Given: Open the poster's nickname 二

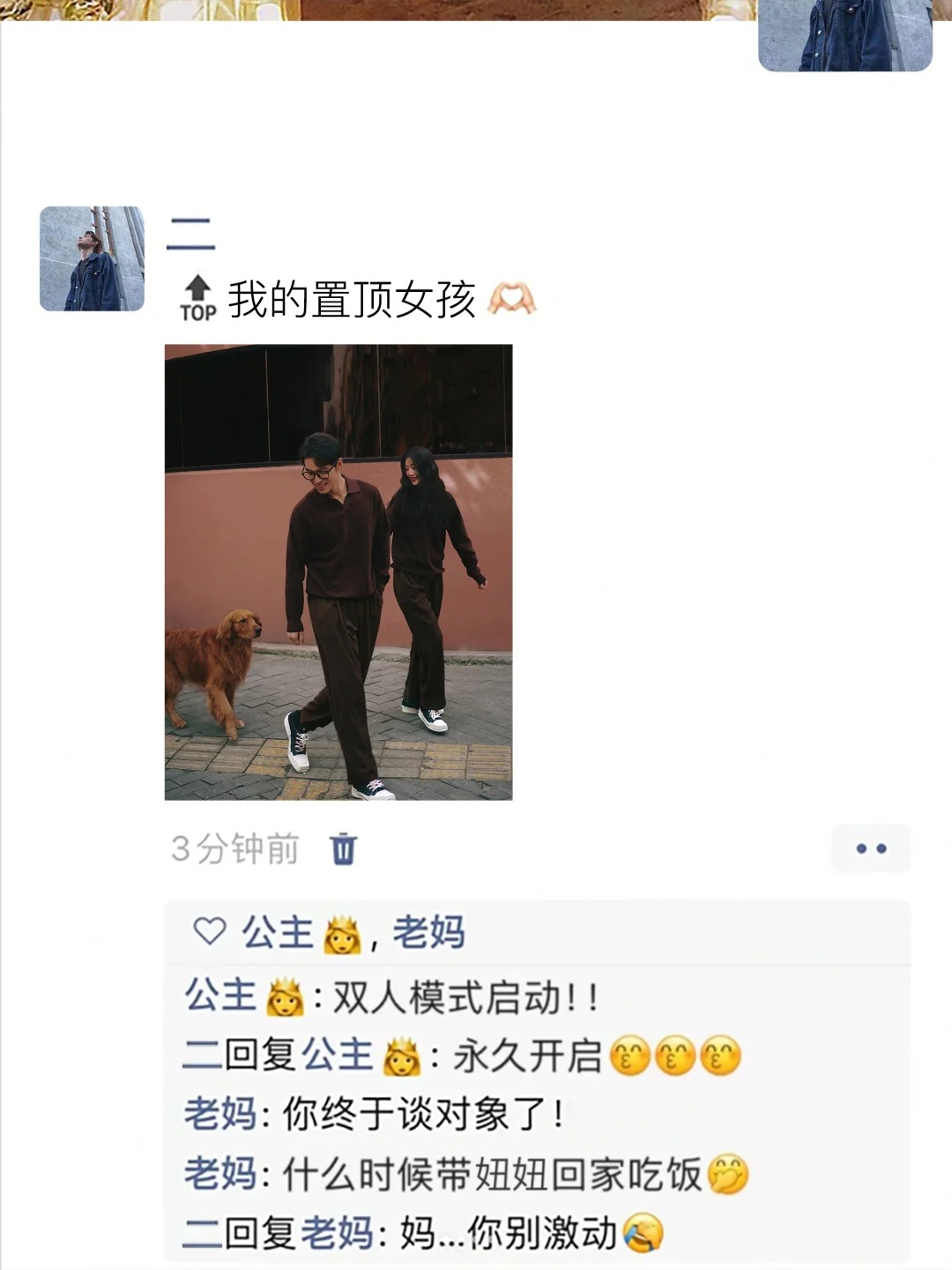Looking at the screenshot, I should tap(191, 234).
